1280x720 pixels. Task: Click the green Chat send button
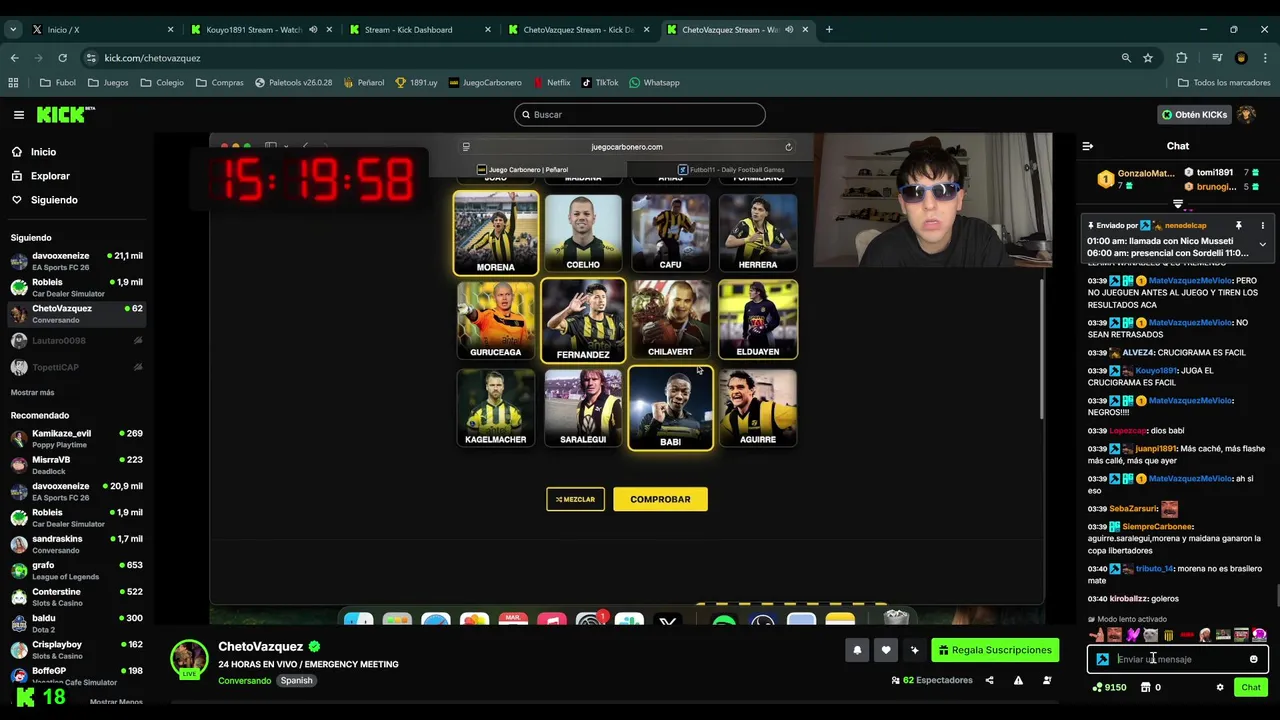(x=1251, y=688)
